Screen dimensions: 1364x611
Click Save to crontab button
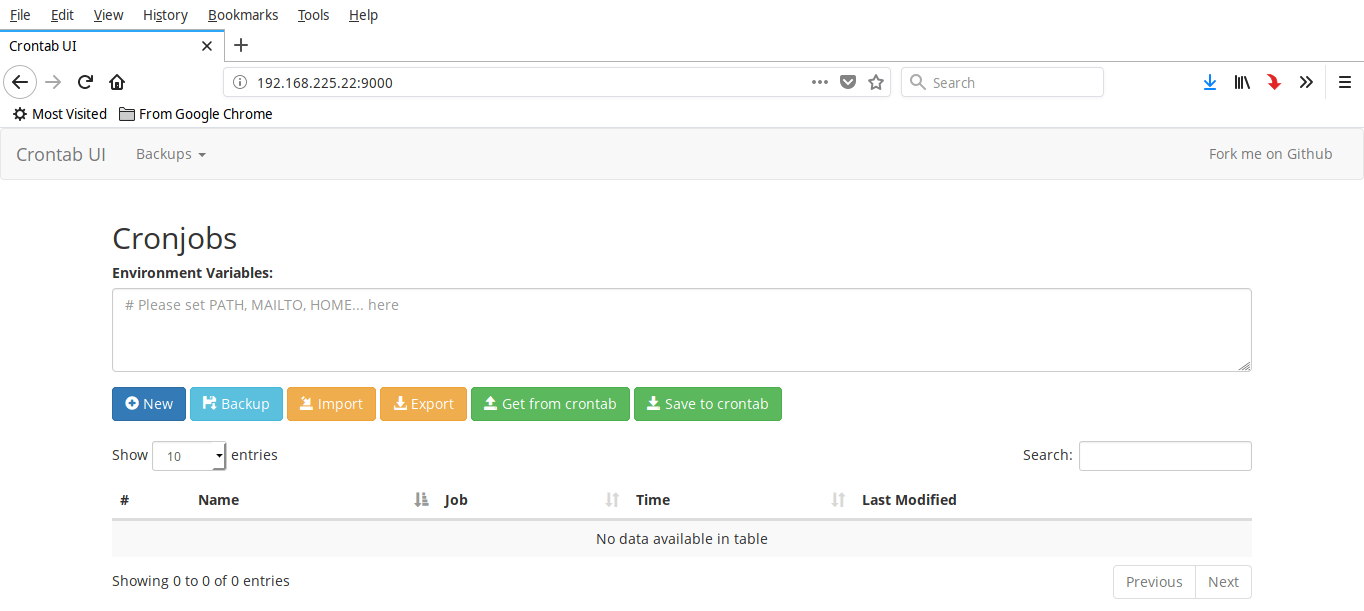pos(707,404)
